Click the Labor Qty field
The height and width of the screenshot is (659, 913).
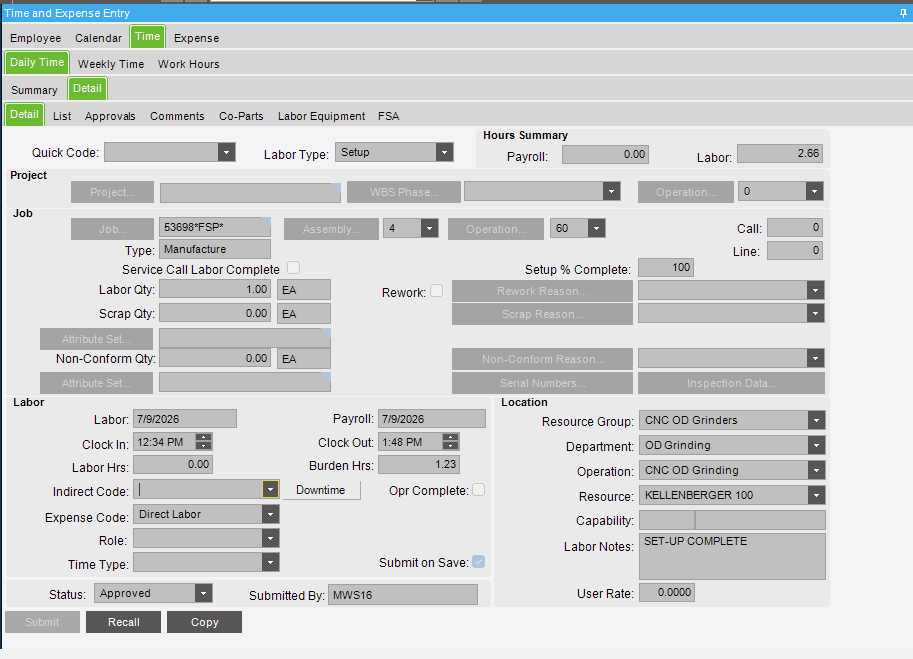pos(215,290)
